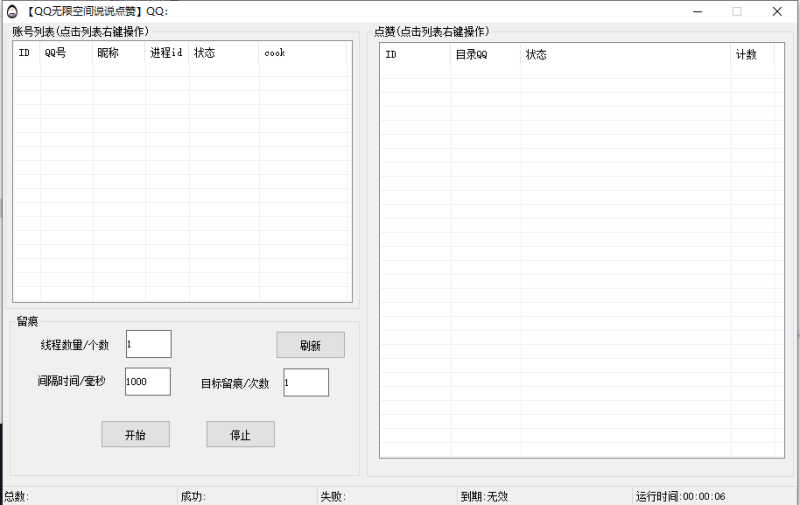Click the 进程id column header

coord(166,53)
